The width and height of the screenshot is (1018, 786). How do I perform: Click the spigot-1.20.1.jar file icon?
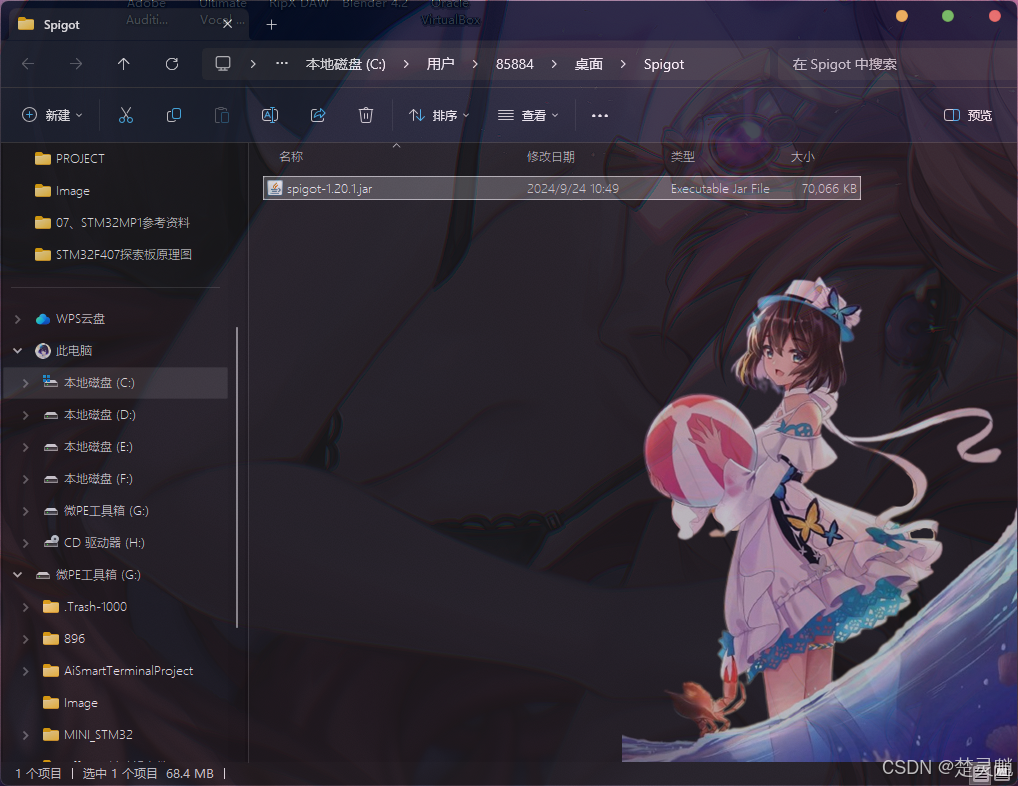(x=275, y=188)
